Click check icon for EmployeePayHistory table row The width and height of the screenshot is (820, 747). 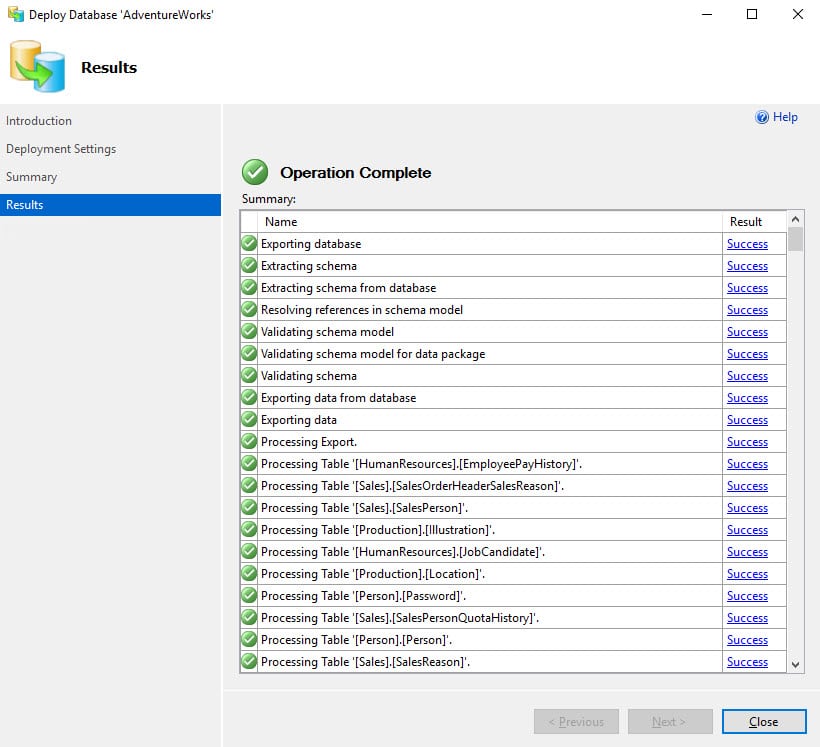249,463
